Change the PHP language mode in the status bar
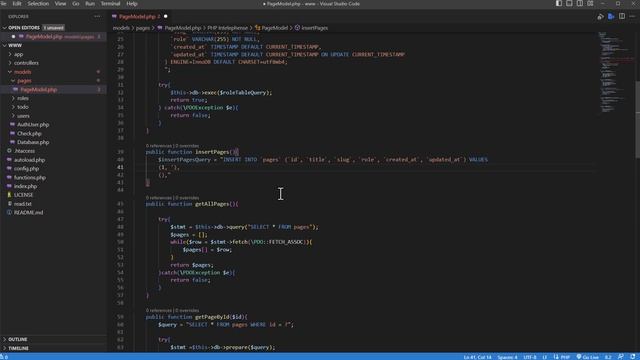The height and width of the screenshot is (360, 640). (x=565, y=357)
